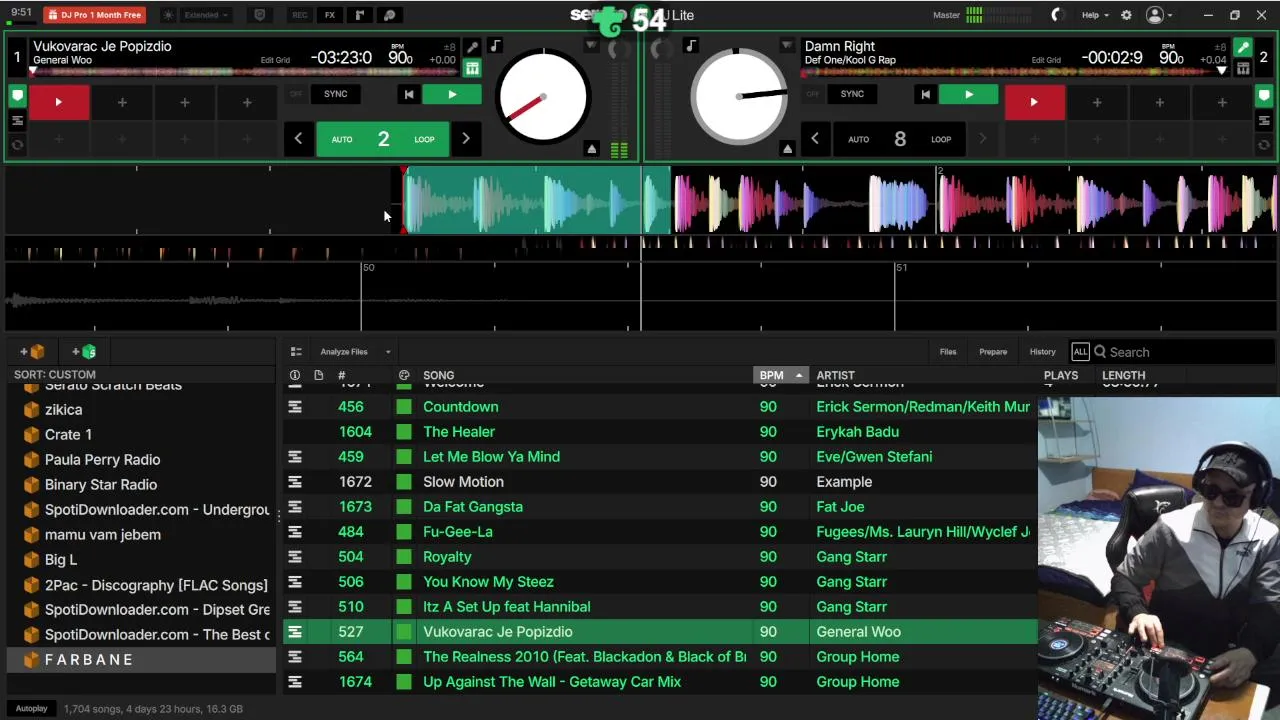Select the hot cue pad mode on deck 1
1280x720 pixels.
point(17,96)
